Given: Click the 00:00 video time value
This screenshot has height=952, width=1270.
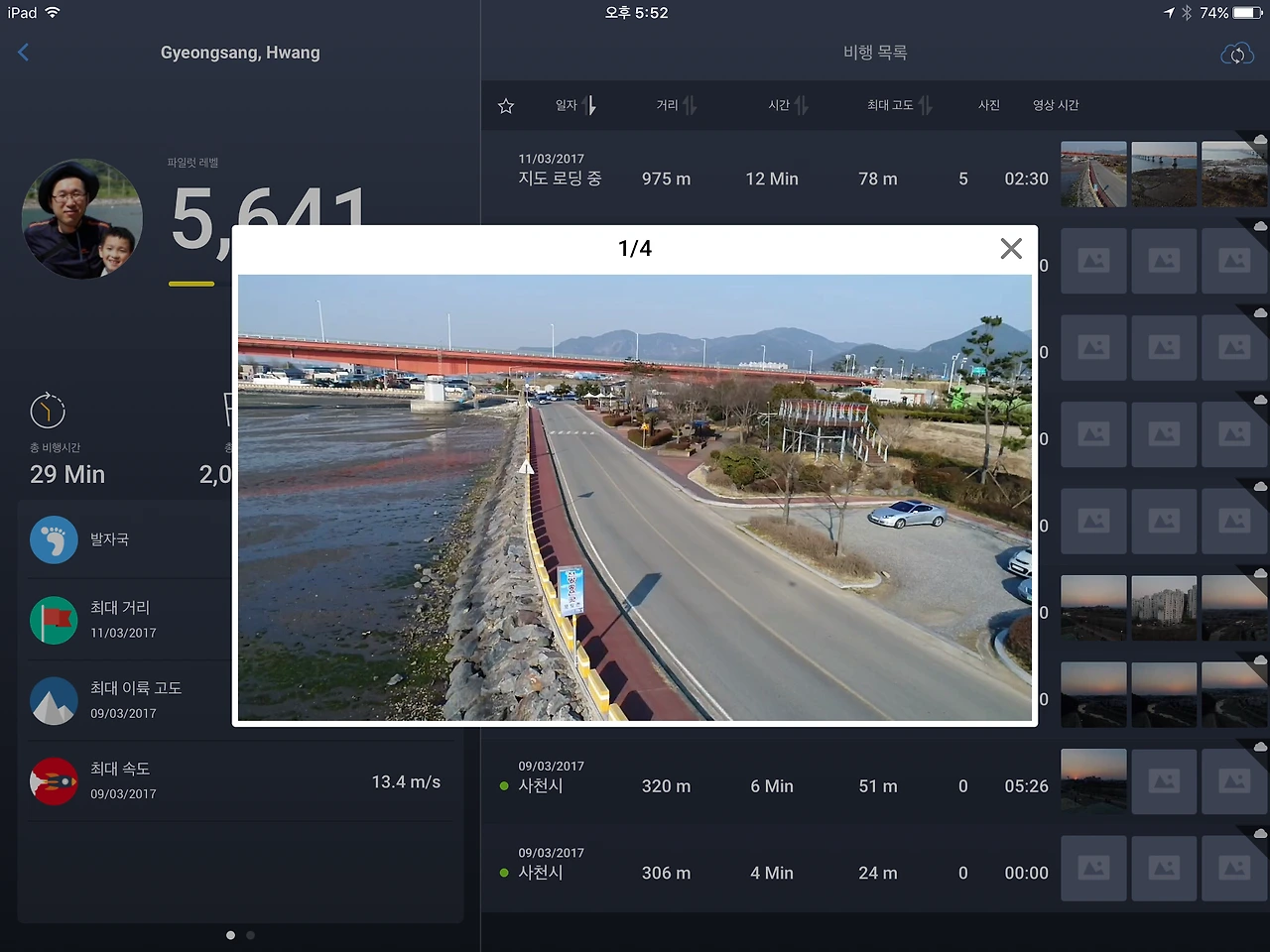Looking at the screenshot, I should pos(1026,873).
